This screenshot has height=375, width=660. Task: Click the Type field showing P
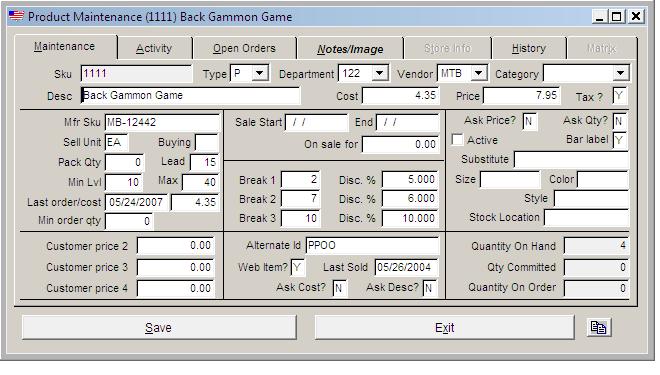point(242,73)
